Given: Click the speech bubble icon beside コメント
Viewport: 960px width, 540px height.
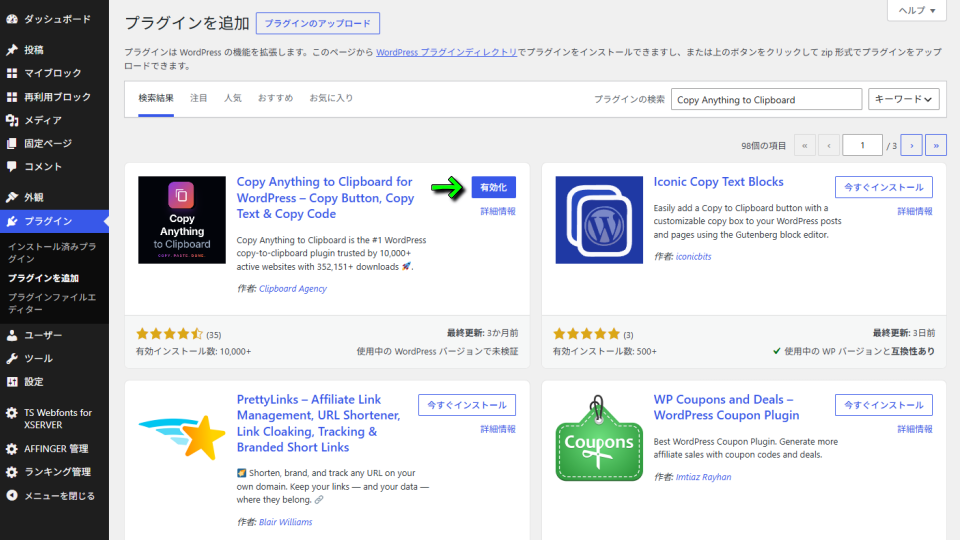Looking at the screenshot, I should point(12,167).
